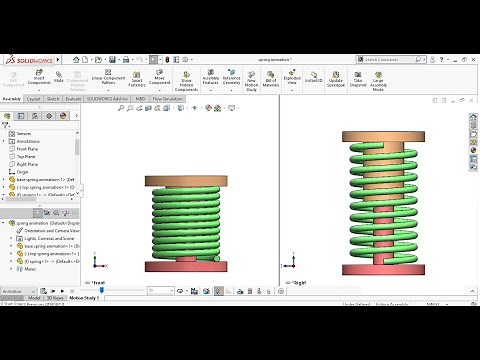Switch to the Sketch tab
This screenshot has height=360, width=480.
53,99
